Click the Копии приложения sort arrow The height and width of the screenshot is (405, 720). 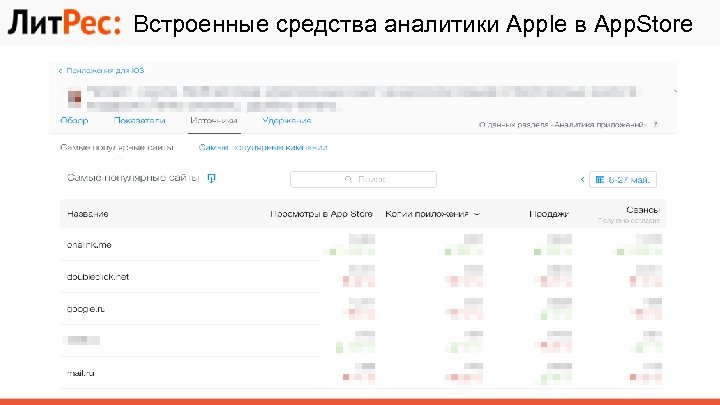(477, 214)
